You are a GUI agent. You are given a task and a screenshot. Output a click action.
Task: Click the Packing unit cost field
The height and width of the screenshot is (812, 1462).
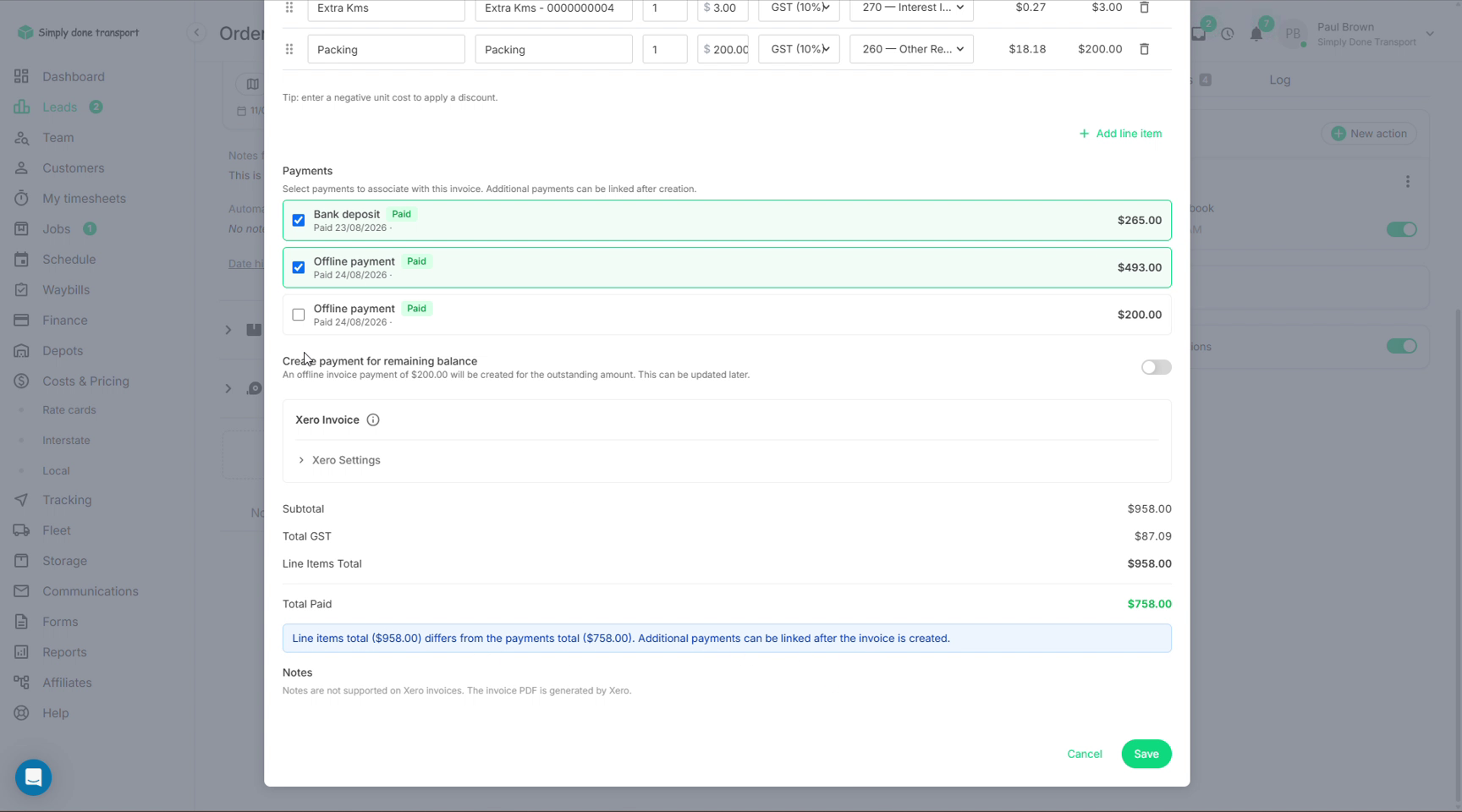[723, 49]
